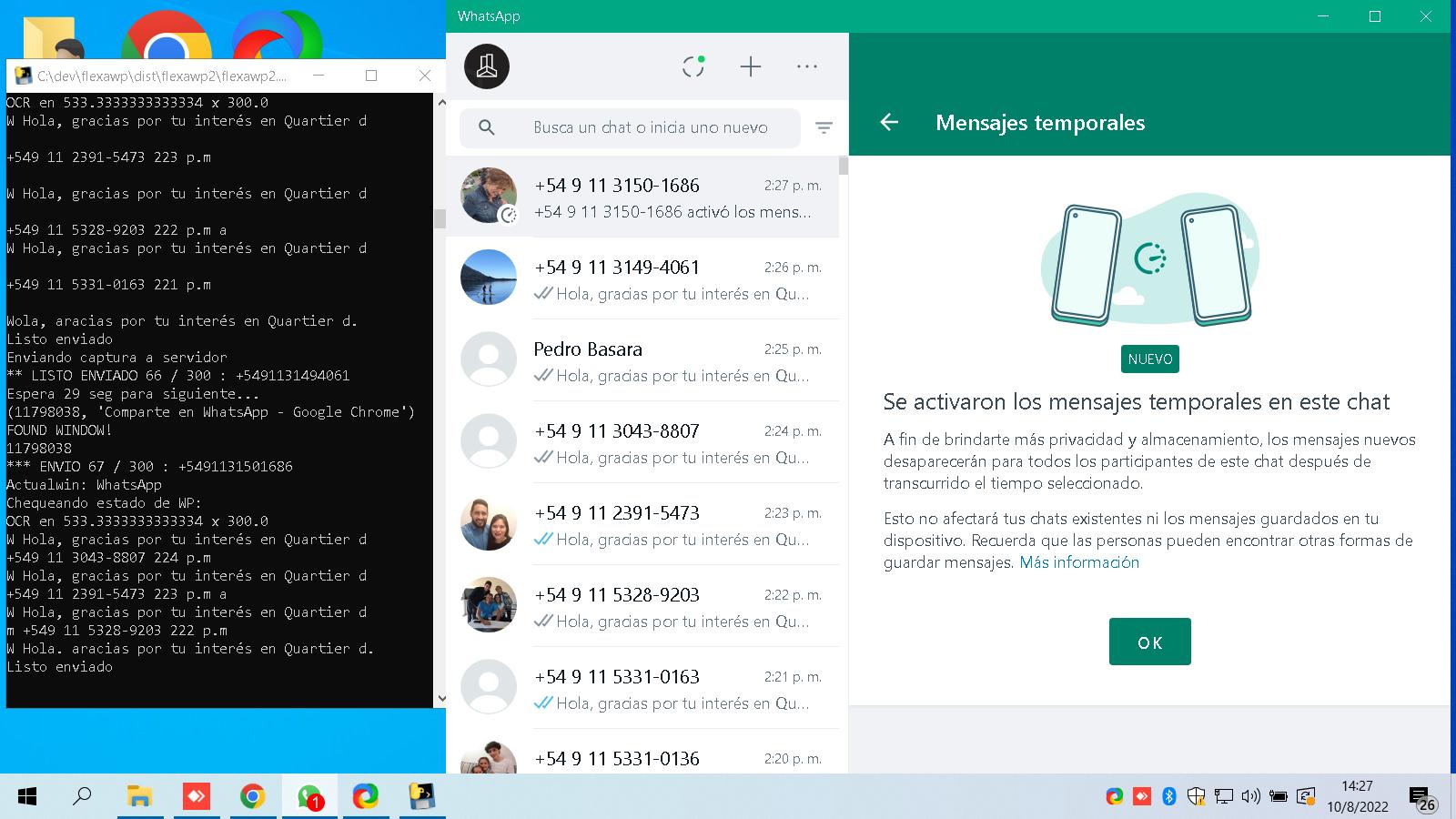The image size is (1456, 819).
Task: Open the volume control tray icon
Action: (x=1251, y=797)
